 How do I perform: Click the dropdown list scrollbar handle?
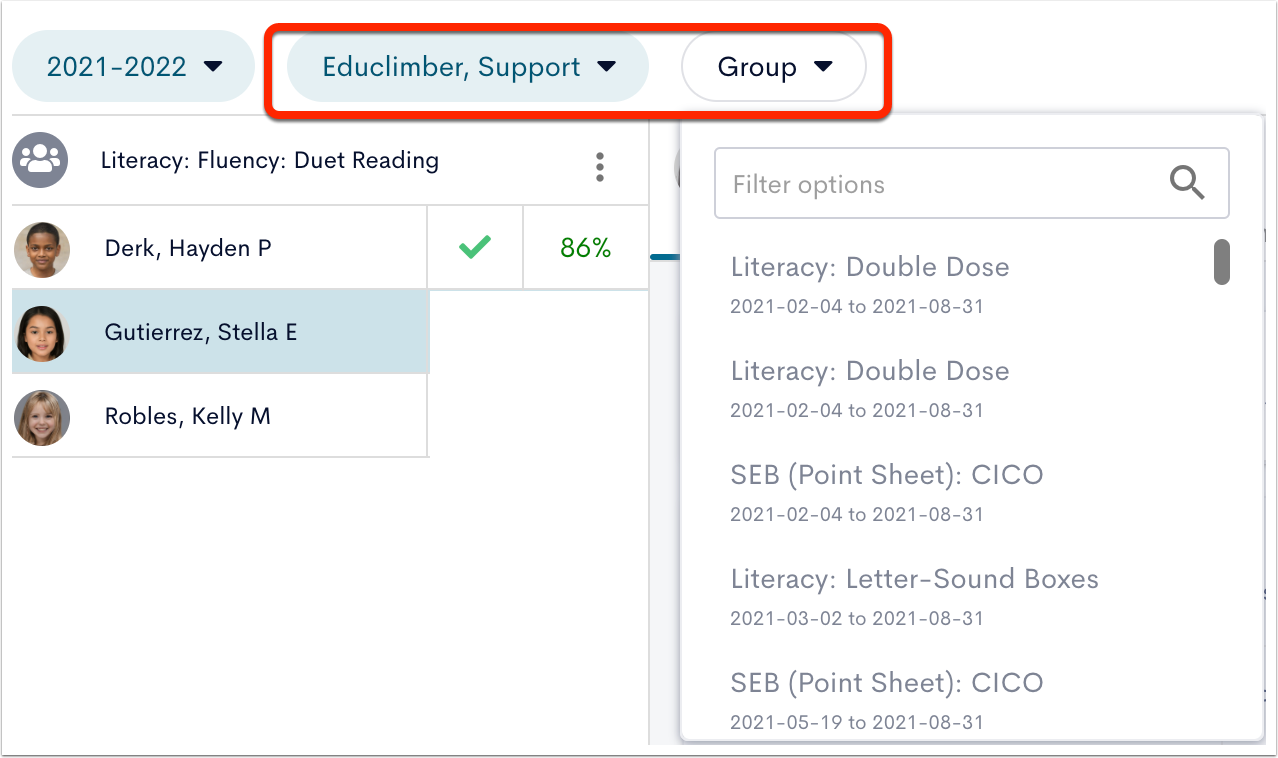click(1221, 261)
